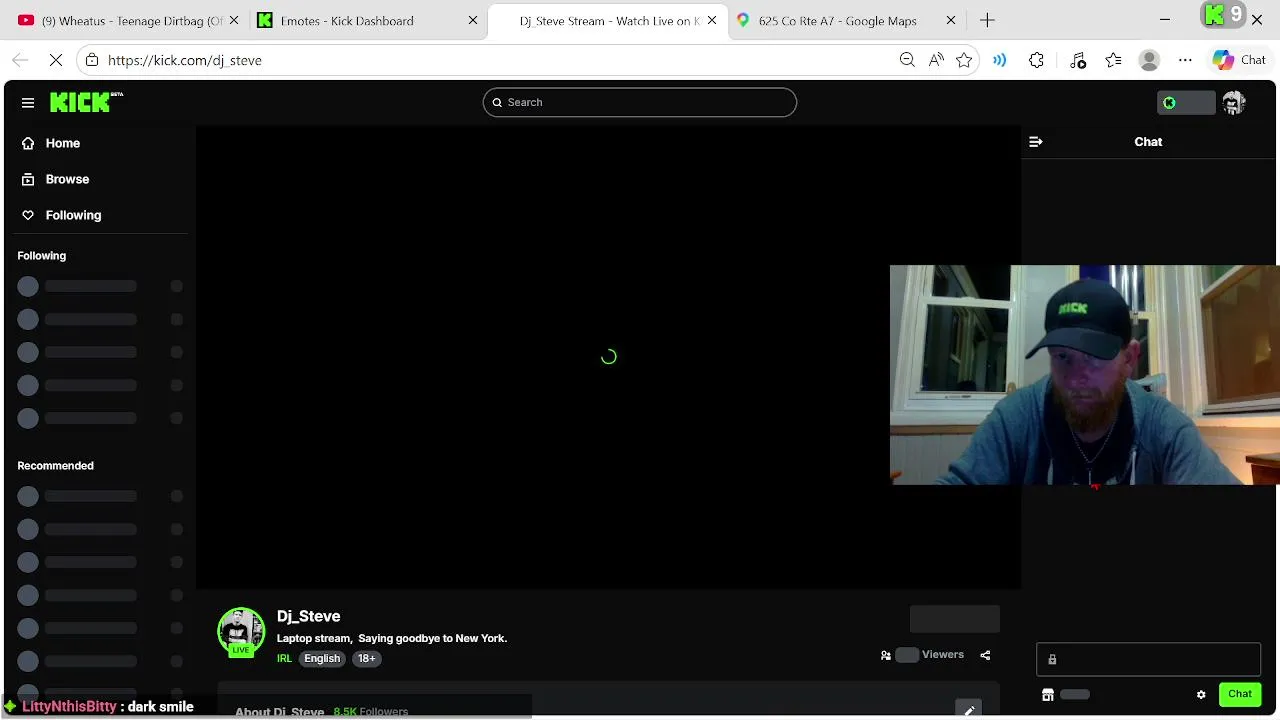
Task: Open browser extensions icon
Action: click(x=1037, y=60)
